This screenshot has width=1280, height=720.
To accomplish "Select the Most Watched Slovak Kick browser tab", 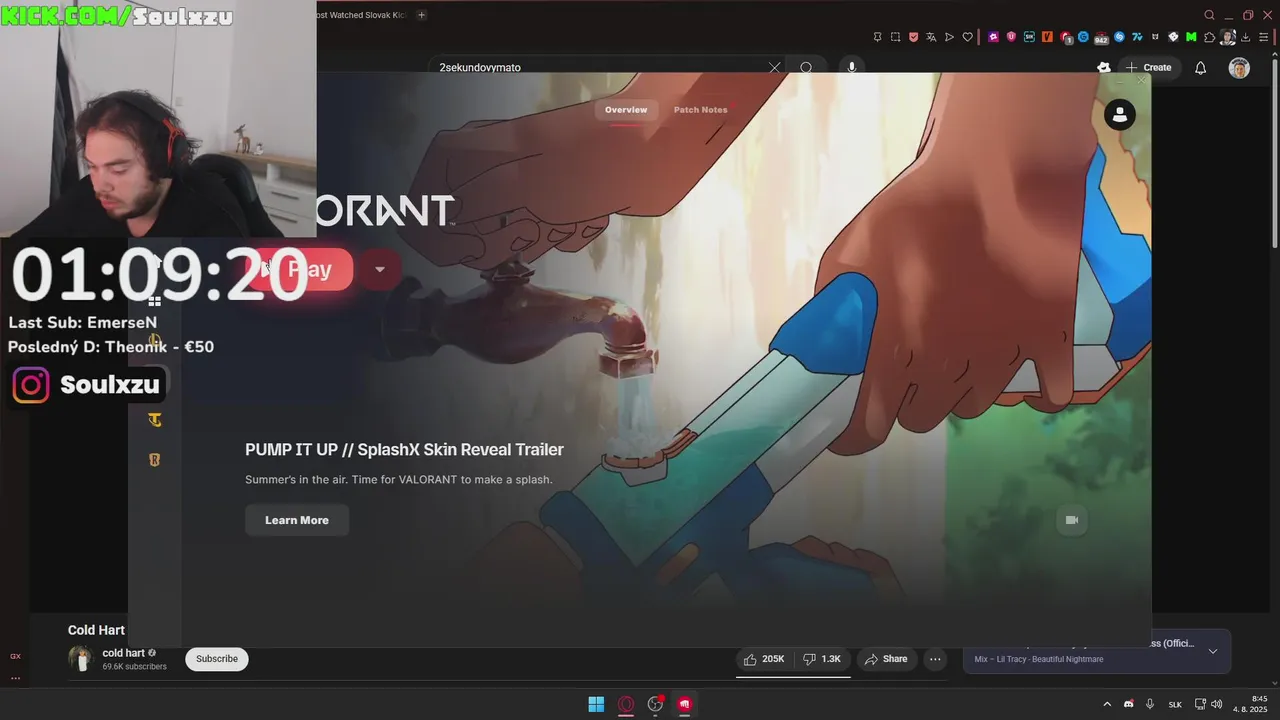I will pos(361,15).
